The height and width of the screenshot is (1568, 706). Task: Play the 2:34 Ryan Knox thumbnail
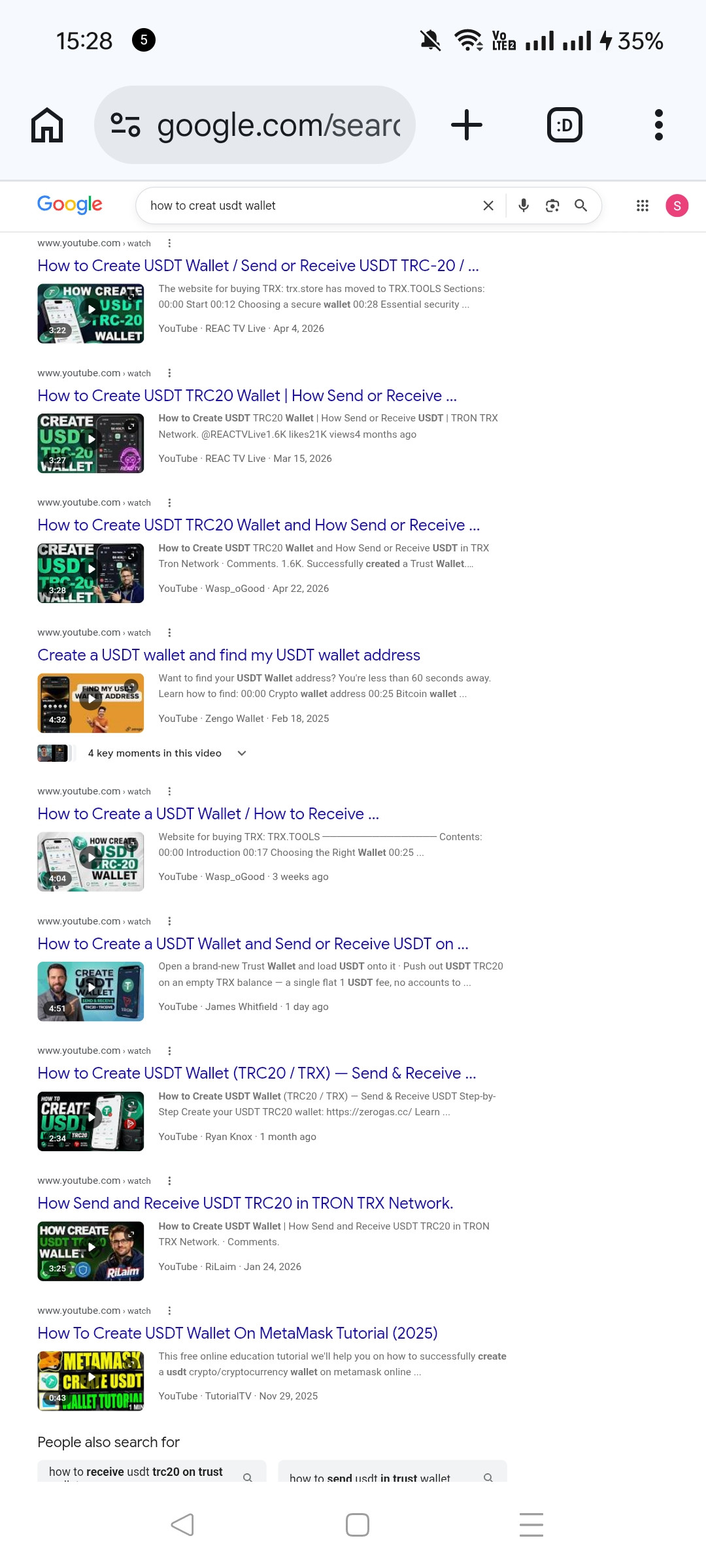[x=91, y=1121]
